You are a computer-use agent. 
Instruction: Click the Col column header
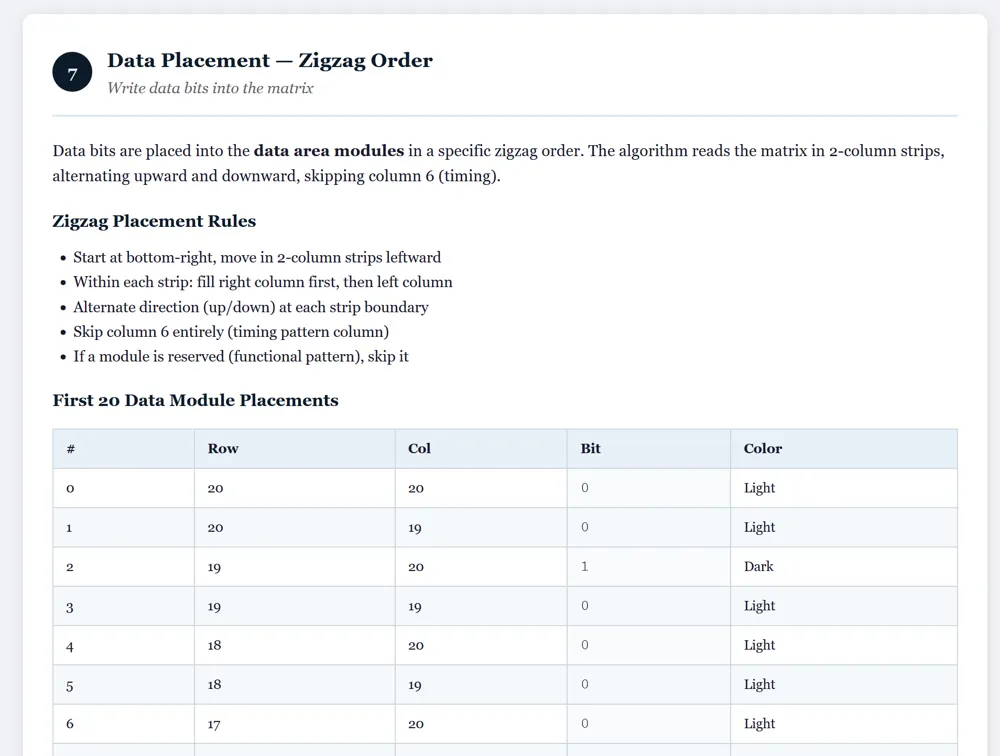coord(481,448)
